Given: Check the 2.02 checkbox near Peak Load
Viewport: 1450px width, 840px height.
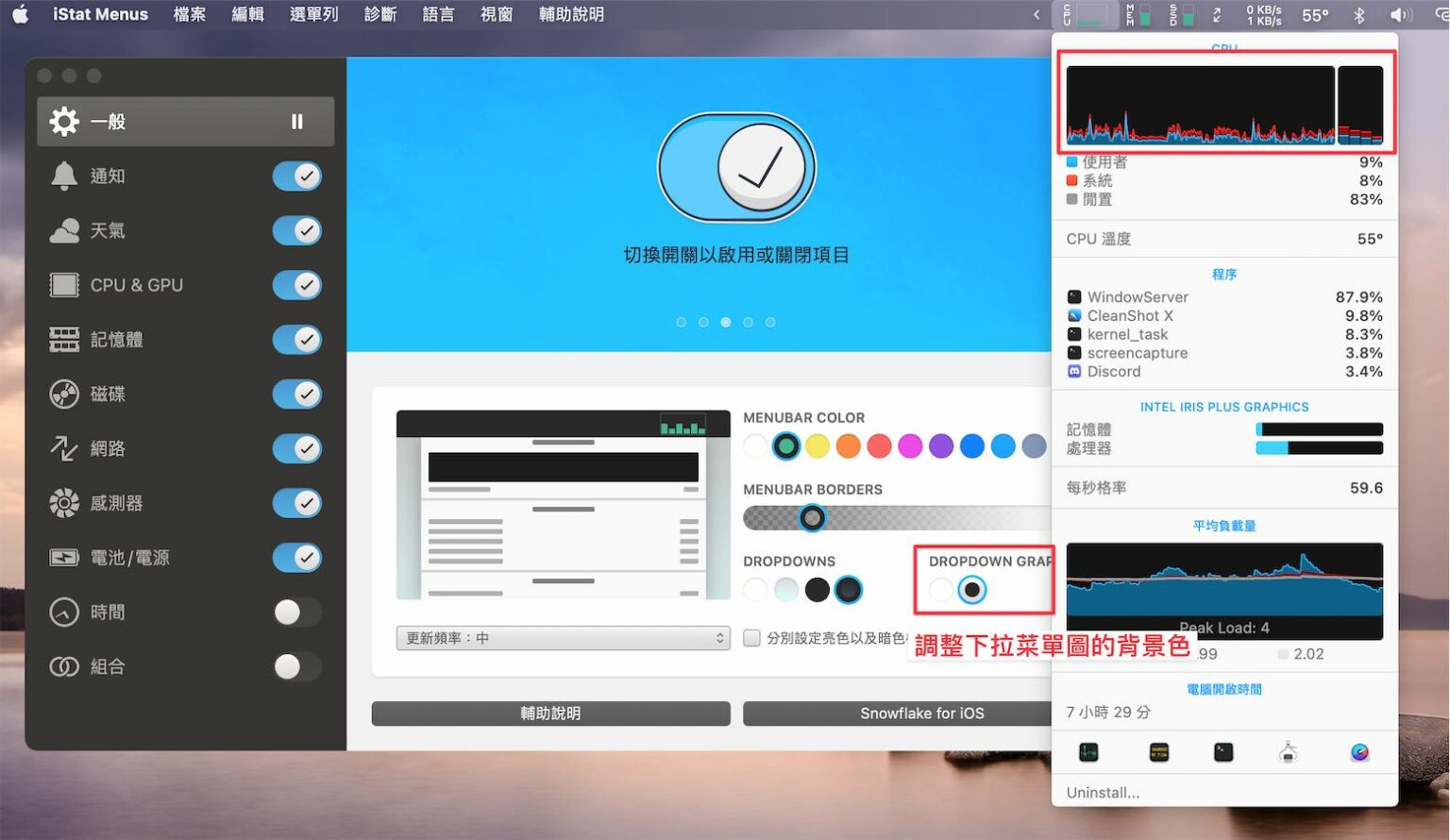Looking at the screenshot, I should point(1284,654).
